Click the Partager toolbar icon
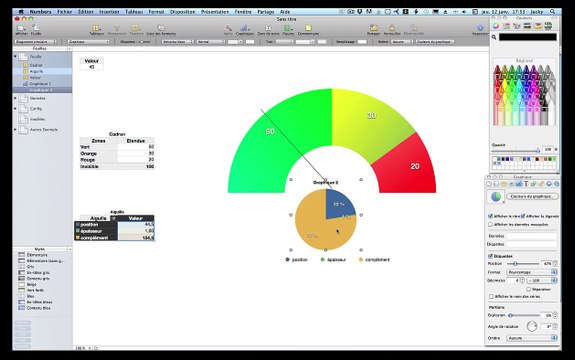This screenshot has height=360, width=575. pos(373,30)
